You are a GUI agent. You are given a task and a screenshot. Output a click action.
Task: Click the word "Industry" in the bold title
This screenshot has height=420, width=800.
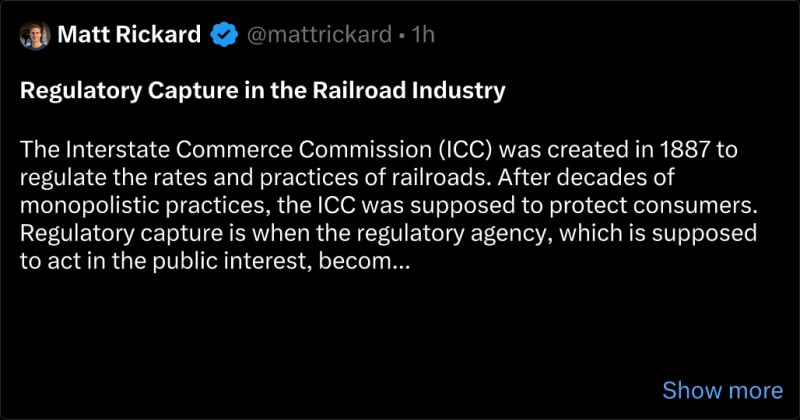(x=465, y=91)
